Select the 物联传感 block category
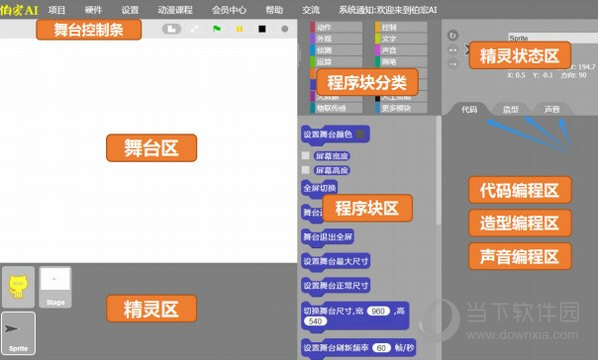 tap(336, 108)
